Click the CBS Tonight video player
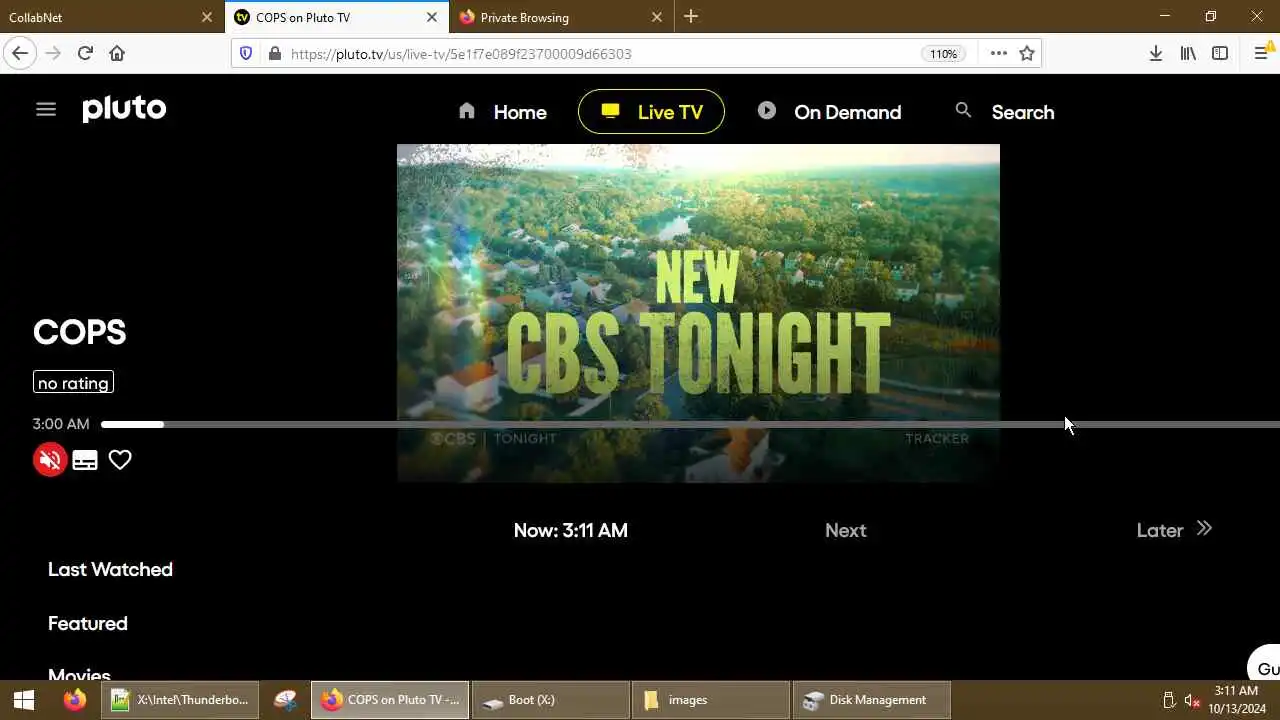Screen dimensions: 1280x720 [x=698, y=313]
